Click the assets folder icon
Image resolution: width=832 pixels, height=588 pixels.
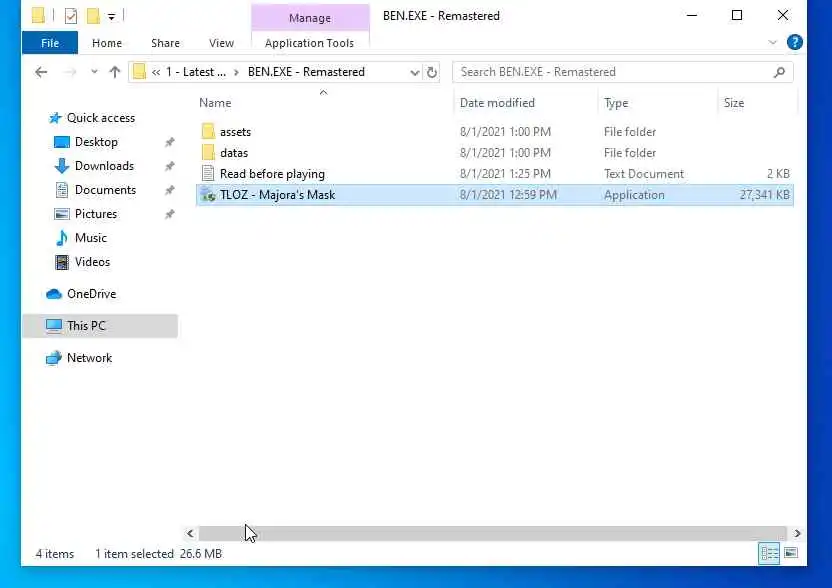click(208, 131)
